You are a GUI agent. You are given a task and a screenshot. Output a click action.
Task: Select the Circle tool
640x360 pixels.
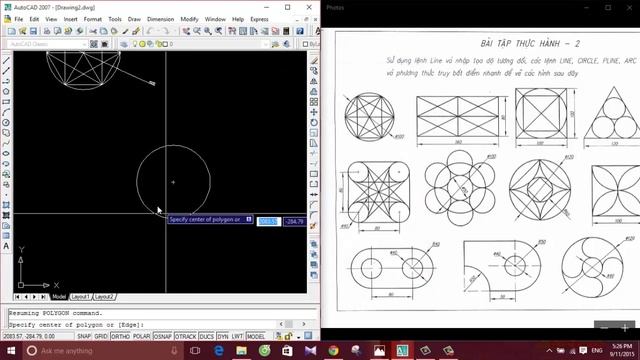(6, 122)
